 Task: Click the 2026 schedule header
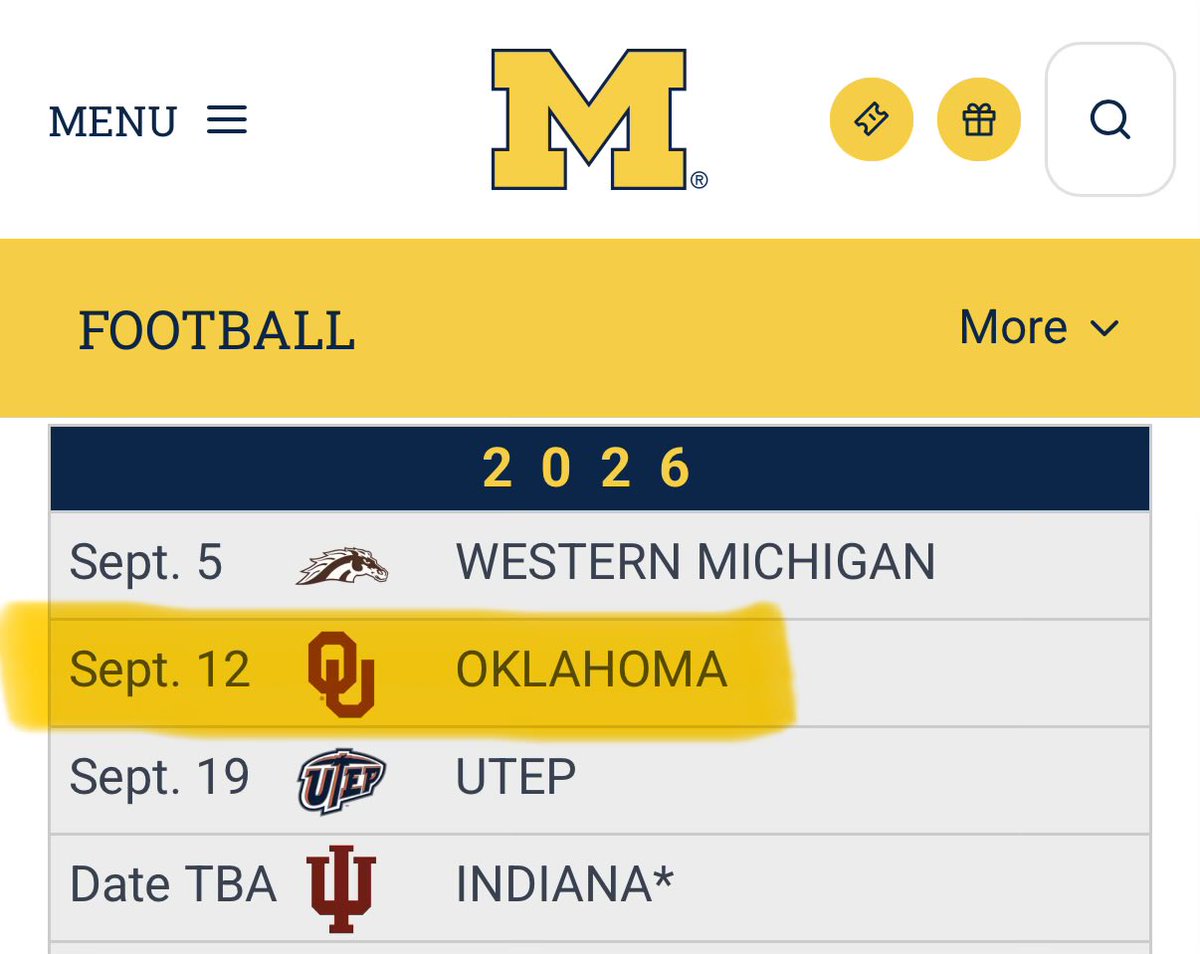[600, 468]
